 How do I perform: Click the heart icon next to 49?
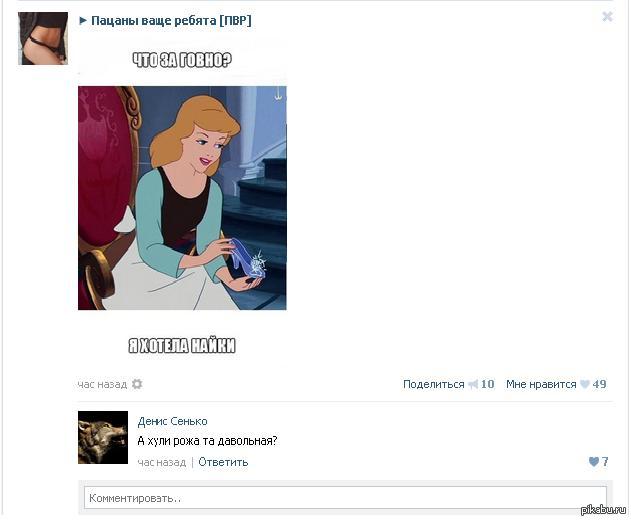[584, 384]
